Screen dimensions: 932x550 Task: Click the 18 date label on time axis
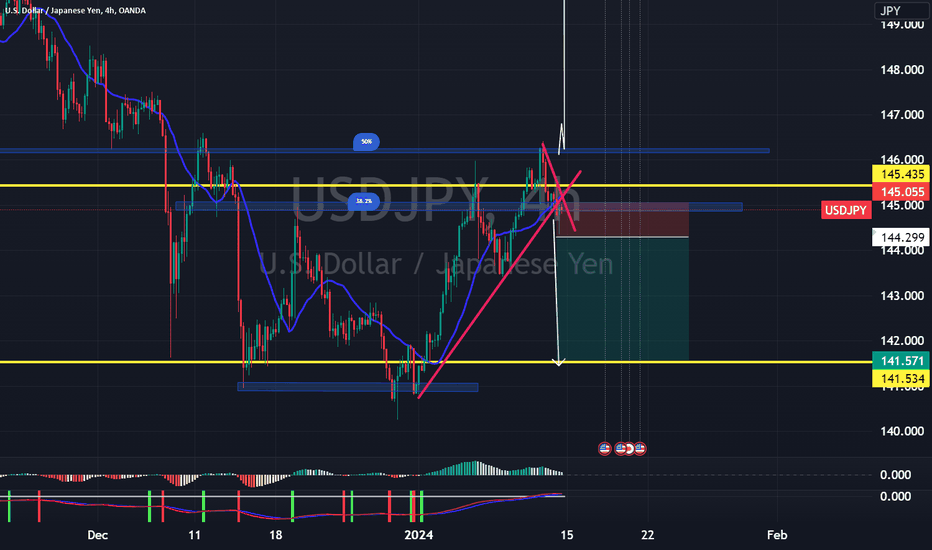(x=276, y=535)
